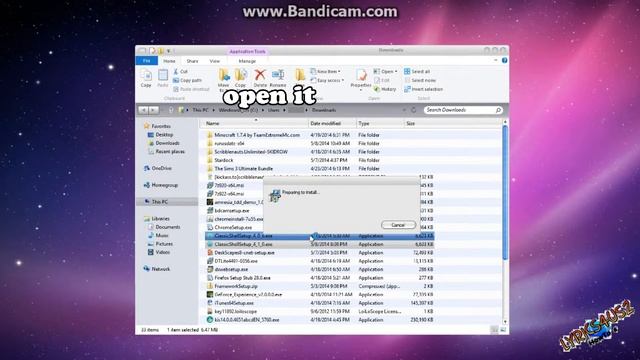The width and height of the screenshot is (640, 360).
Task: Click the Copy path command
Action: click(187, 80)
